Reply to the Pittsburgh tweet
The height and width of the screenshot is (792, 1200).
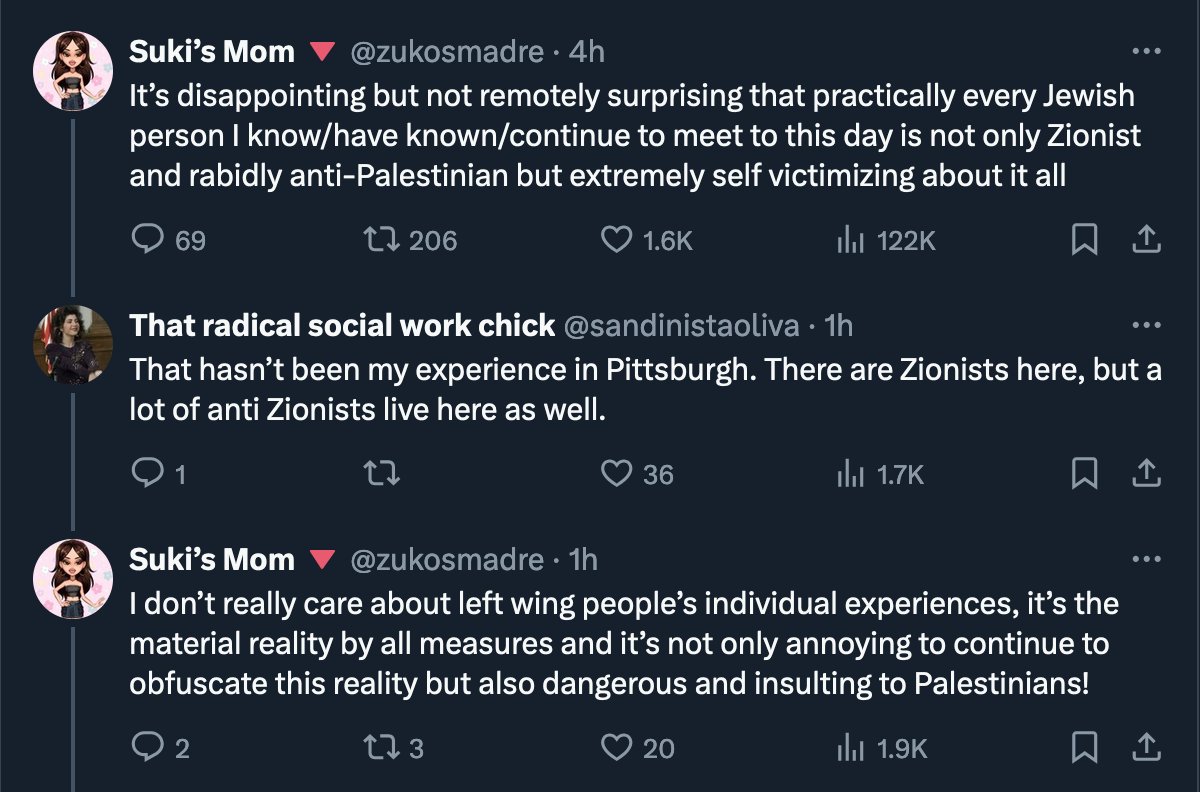148,474
